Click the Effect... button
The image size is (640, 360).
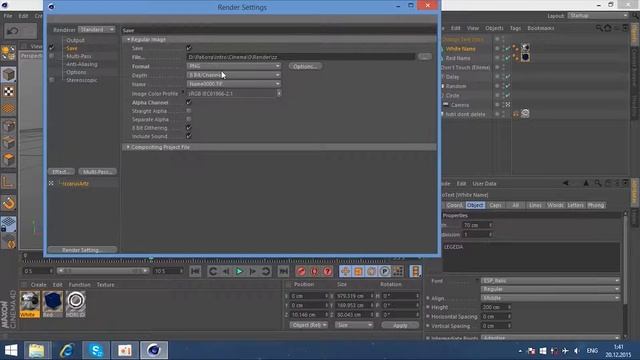click(61, 172)
